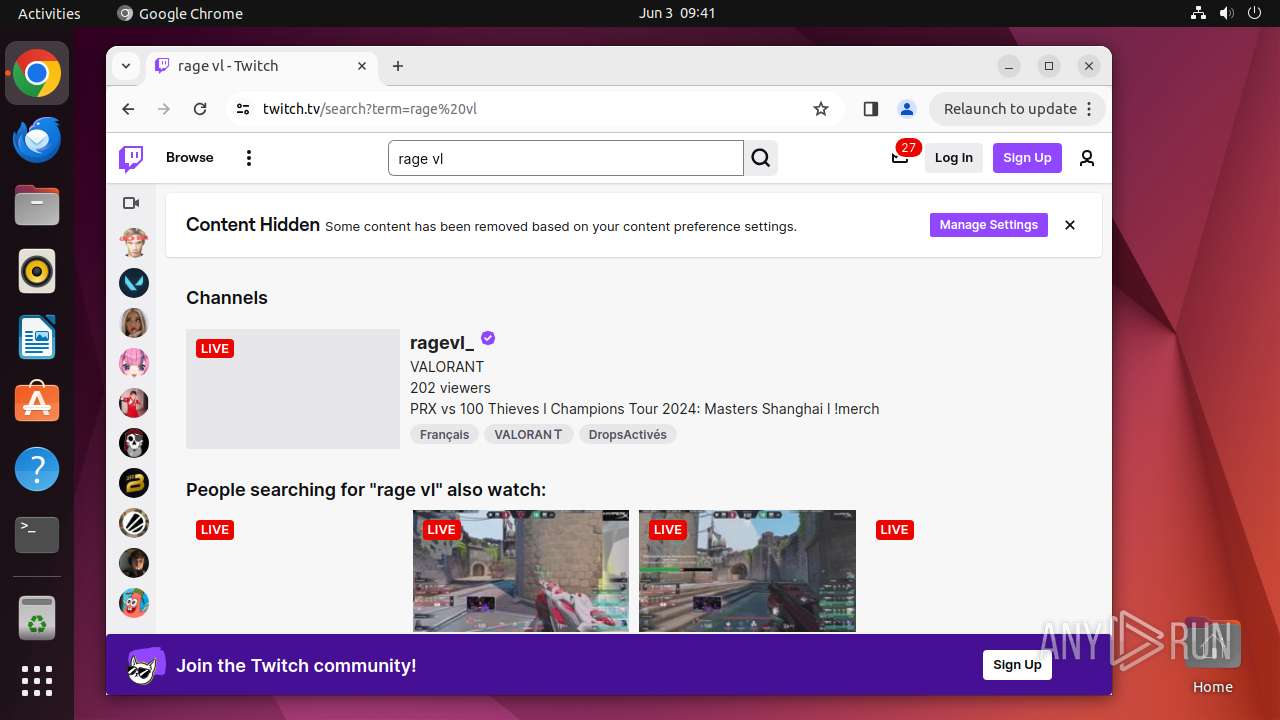Click Sign Up in bottom community banner
Image resolution: width=1280 pixels, height=720 pixels.
coord(1017,665)
